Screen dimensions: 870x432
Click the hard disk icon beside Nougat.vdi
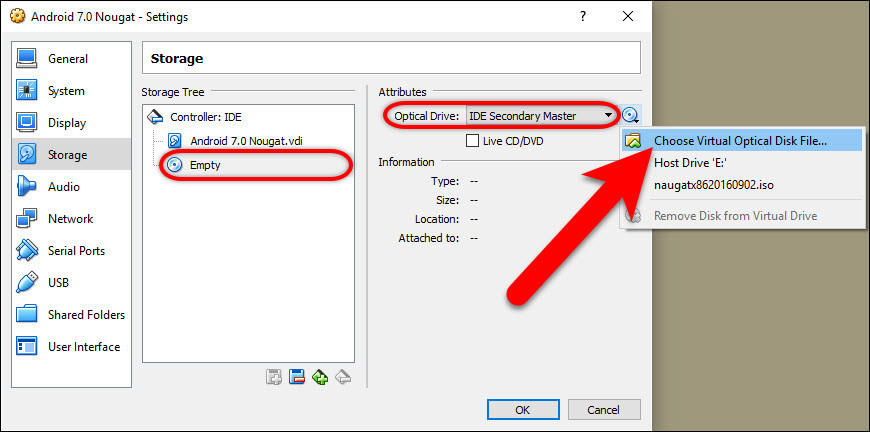(175, 141)
